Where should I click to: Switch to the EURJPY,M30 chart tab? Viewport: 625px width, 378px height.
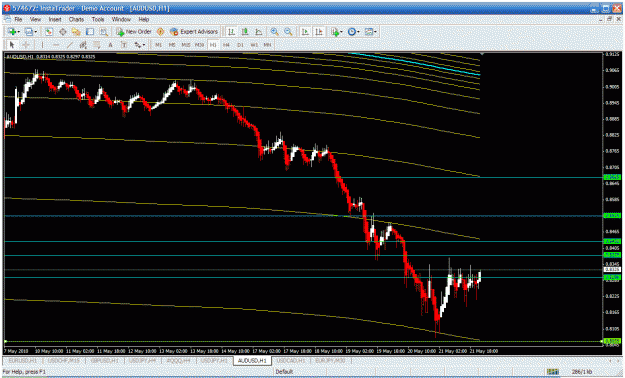(x=330, y=360)
